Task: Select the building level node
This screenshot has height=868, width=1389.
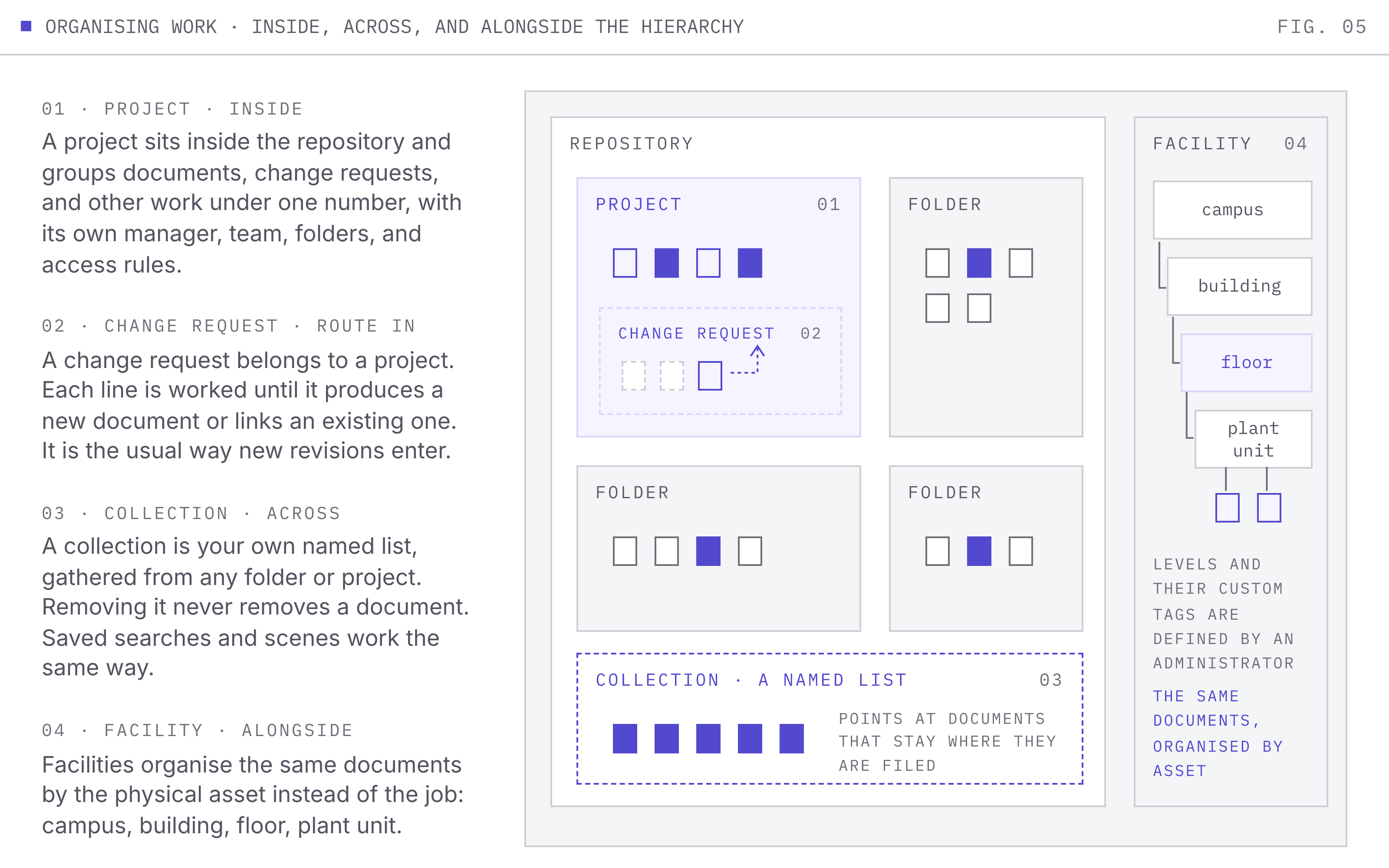Action: tap(1240, 286)
